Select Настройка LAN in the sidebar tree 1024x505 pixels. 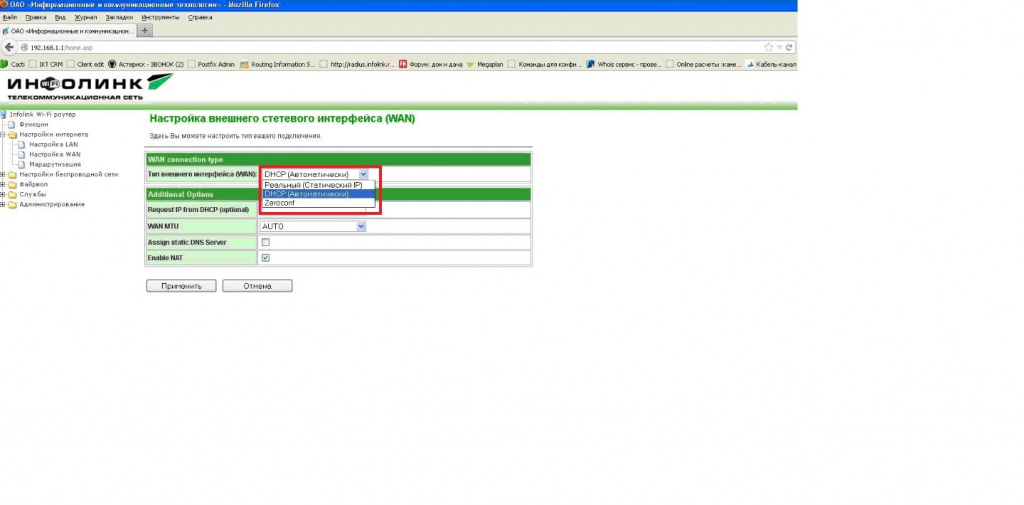point(54,144)
